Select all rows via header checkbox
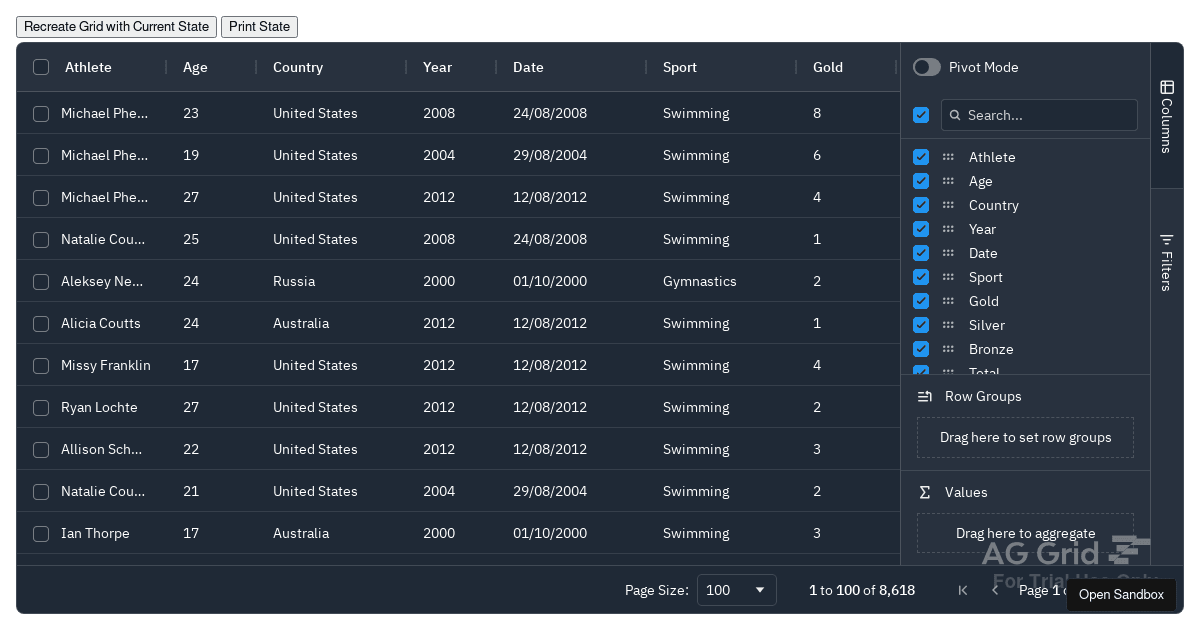Viewport: 1200px width, 630px height. [x=41, y=67]
